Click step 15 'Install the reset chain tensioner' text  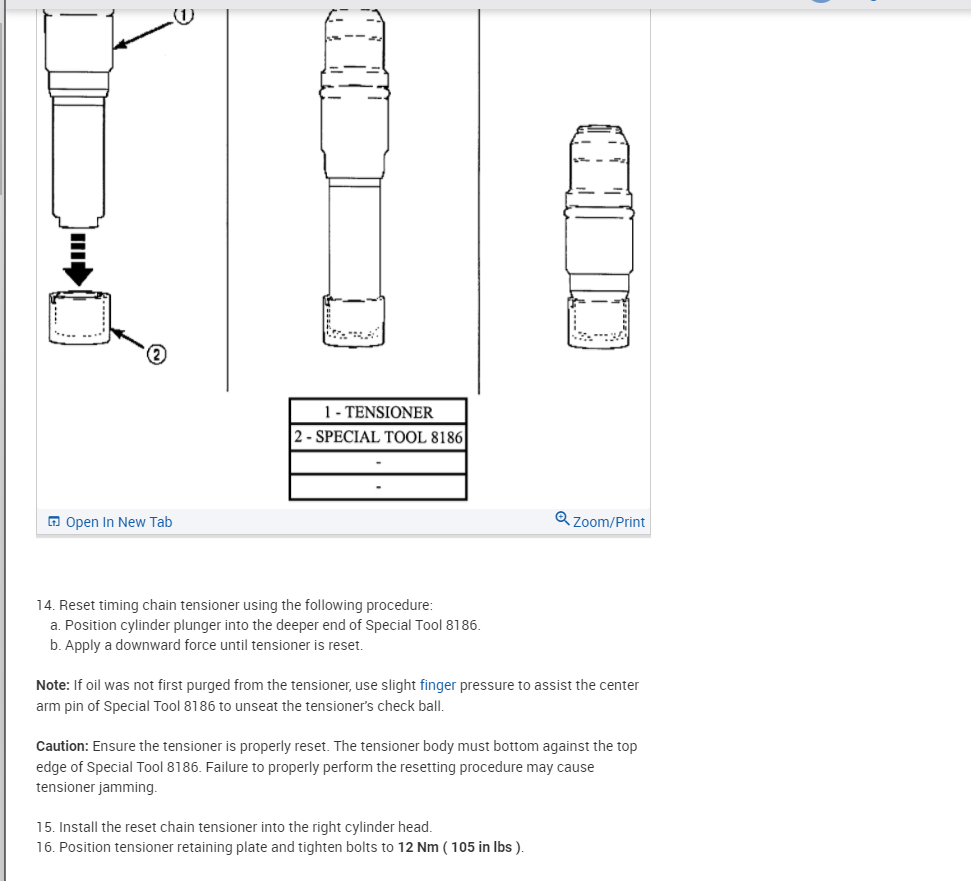(234, 827)
